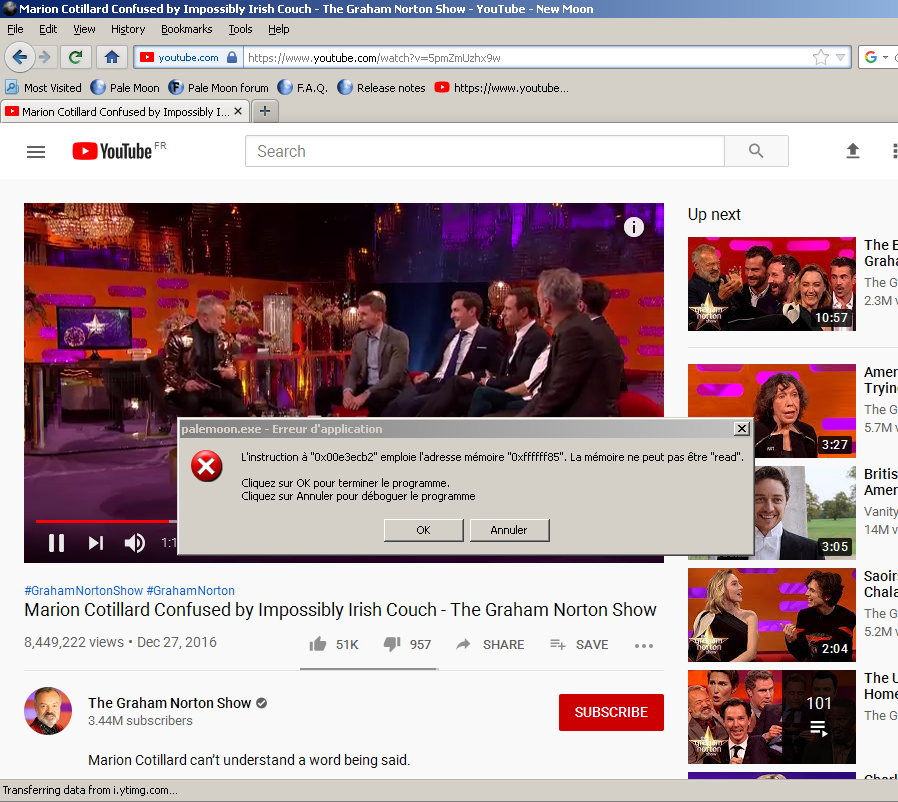Viewport: 898px width, 802px height.
Task: Open the Release notes bookmark
Action: click(381, 88)
